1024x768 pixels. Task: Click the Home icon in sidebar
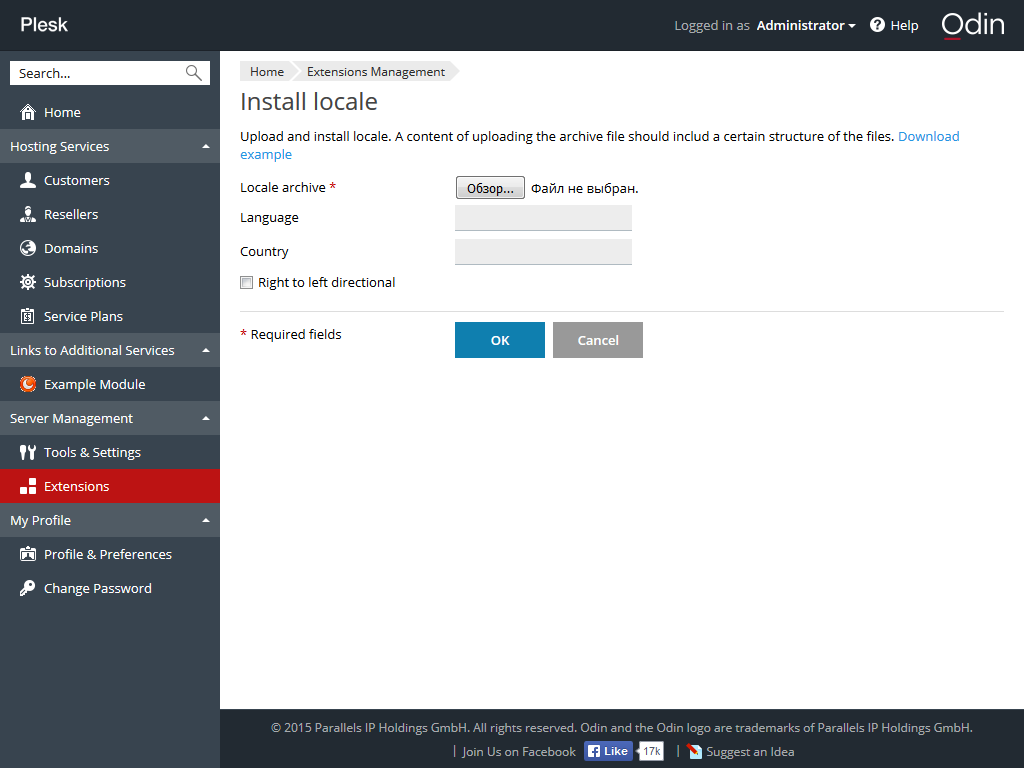[x=28, y=112]
